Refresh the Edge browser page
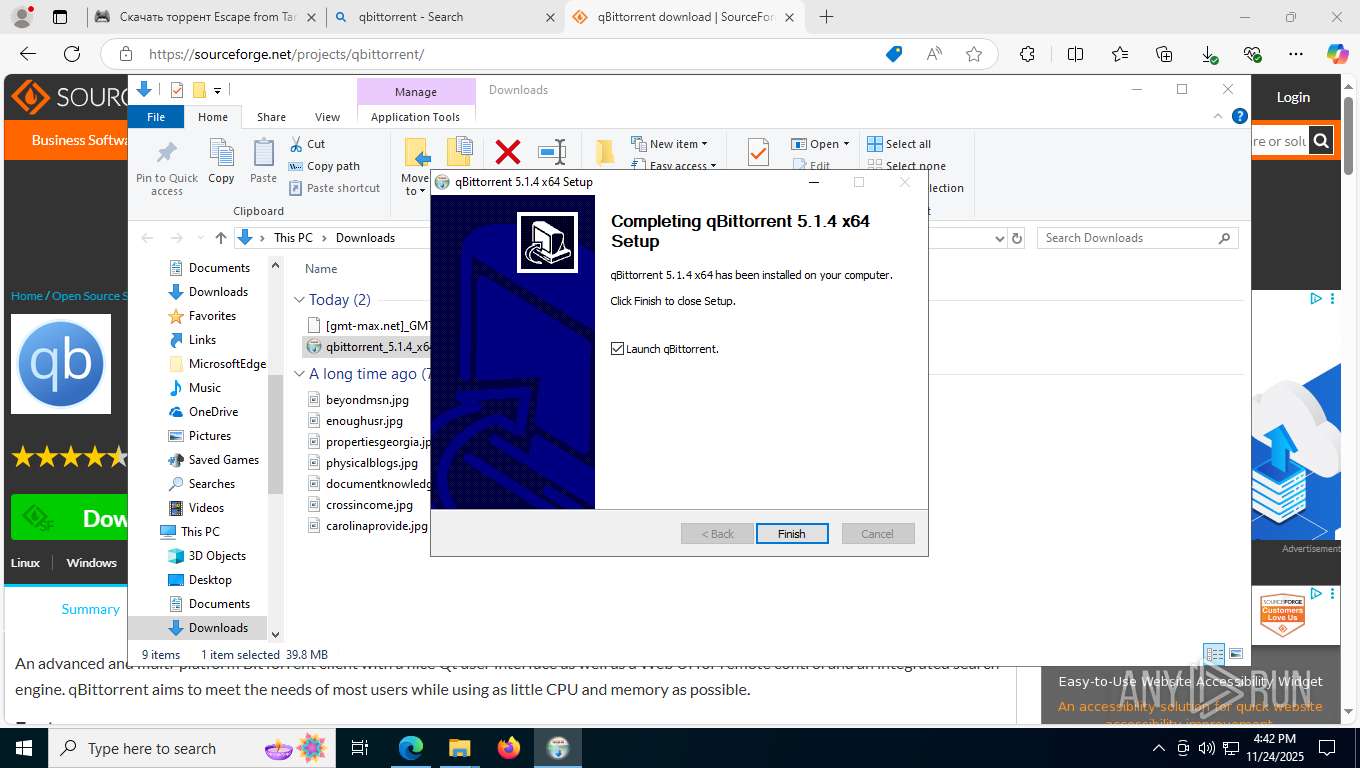 pos(72,54)
